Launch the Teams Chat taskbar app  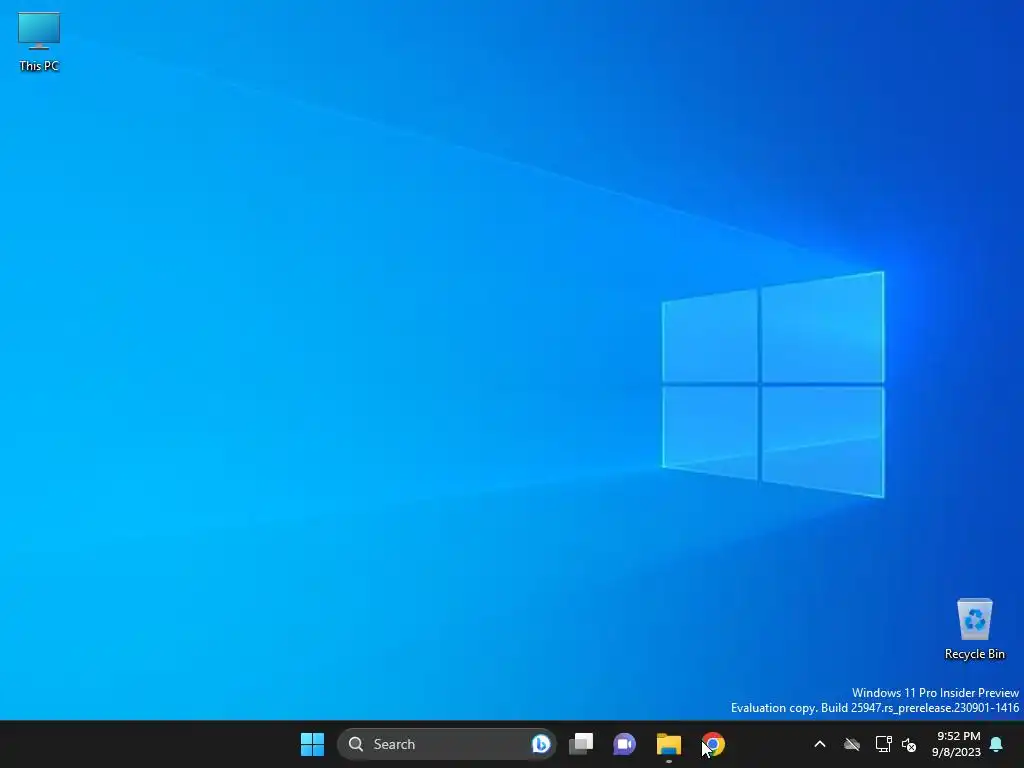click(624, 744)
